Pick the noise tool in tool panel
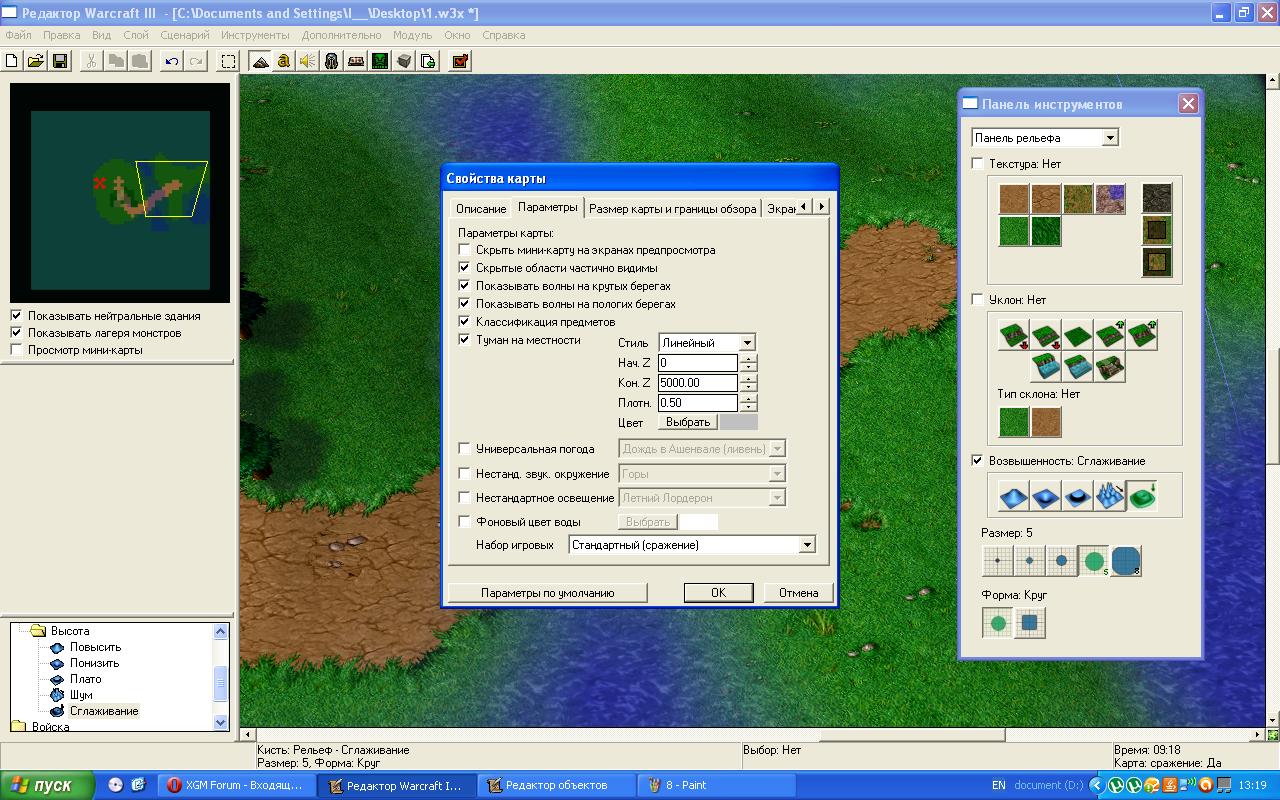The height and width of the screenshot is (800, 1280). tap(1109, 495)
